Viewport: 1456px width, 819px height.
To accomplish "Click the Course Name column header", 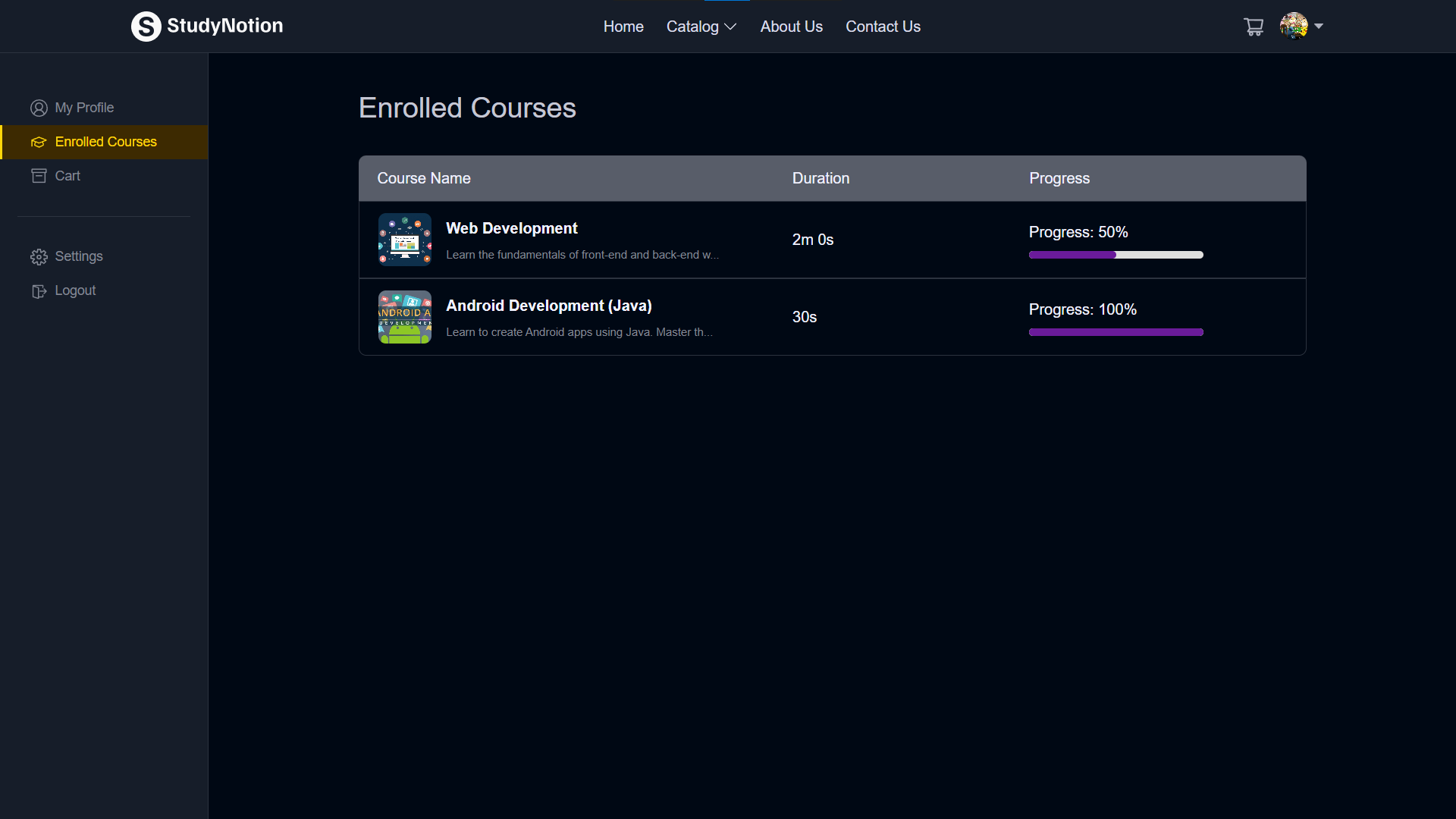I will click(x=424, y=178).
